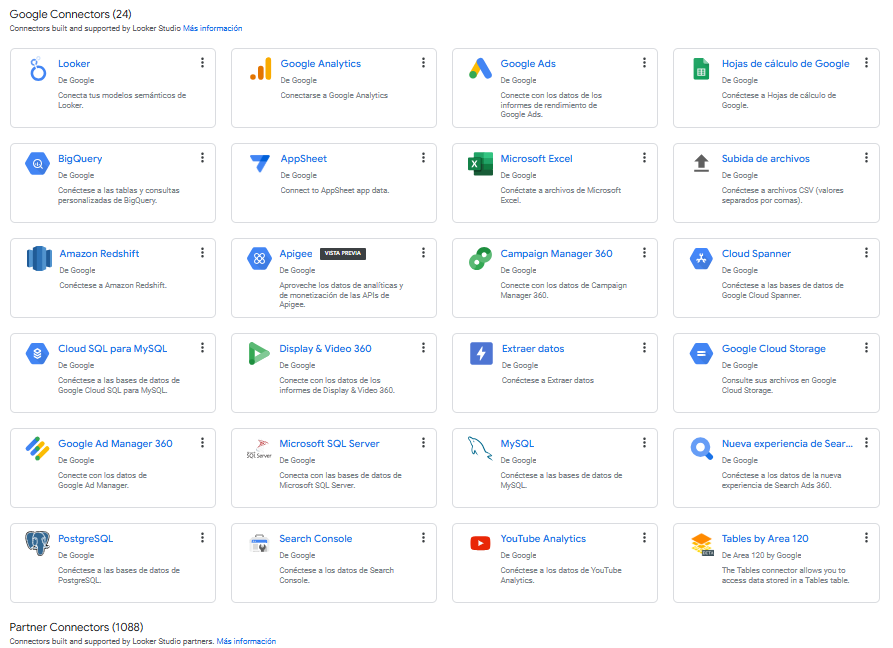Select the Google Cloud Storage icon
Viewport: 893px width, 648px height.
(x=701, y=354)
